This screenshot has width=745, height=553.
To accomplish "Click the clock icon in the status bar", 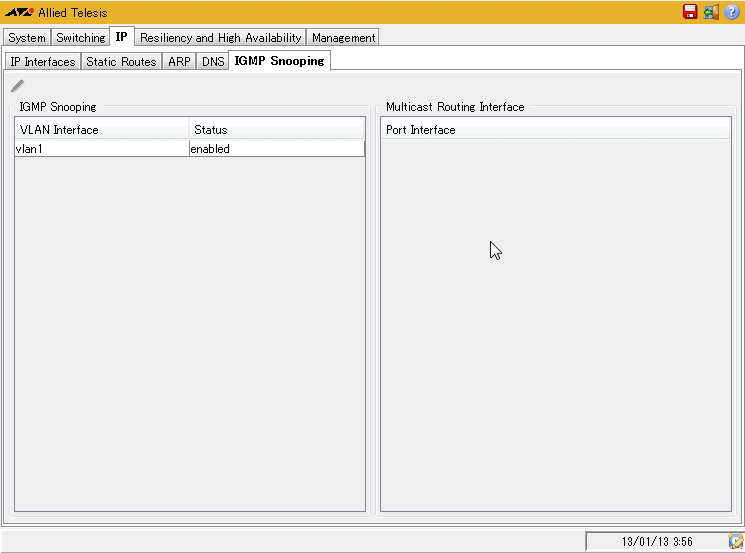I will [735, 541].
